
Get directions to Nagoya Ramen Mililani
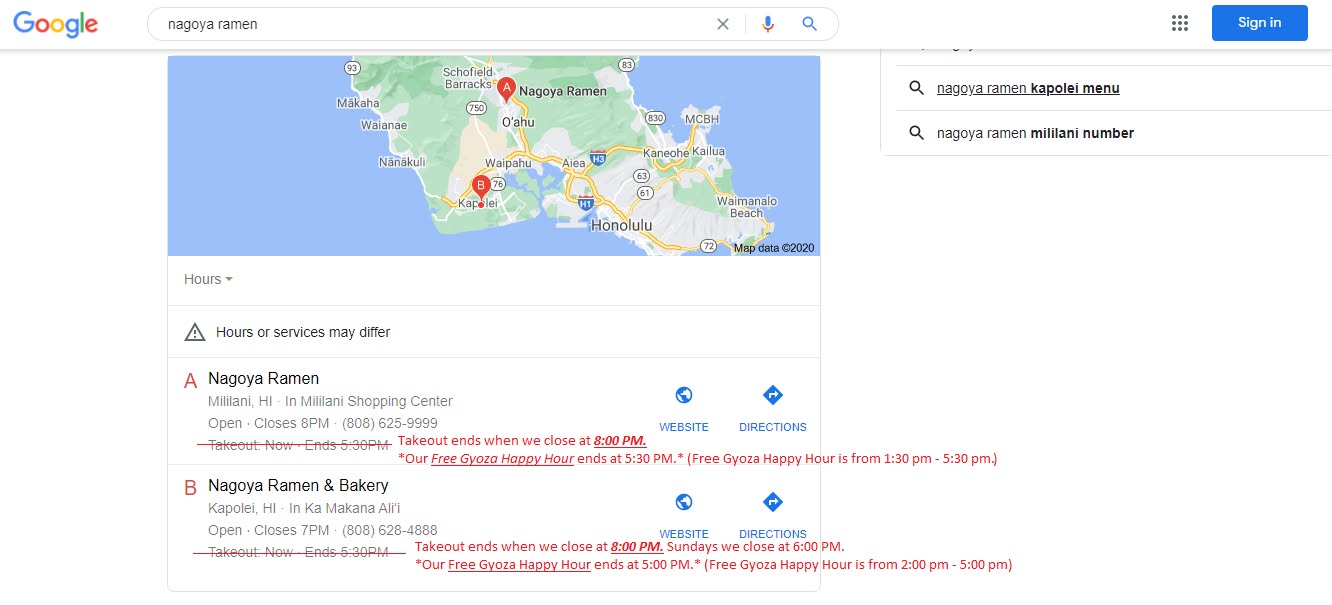click(772, 407)
